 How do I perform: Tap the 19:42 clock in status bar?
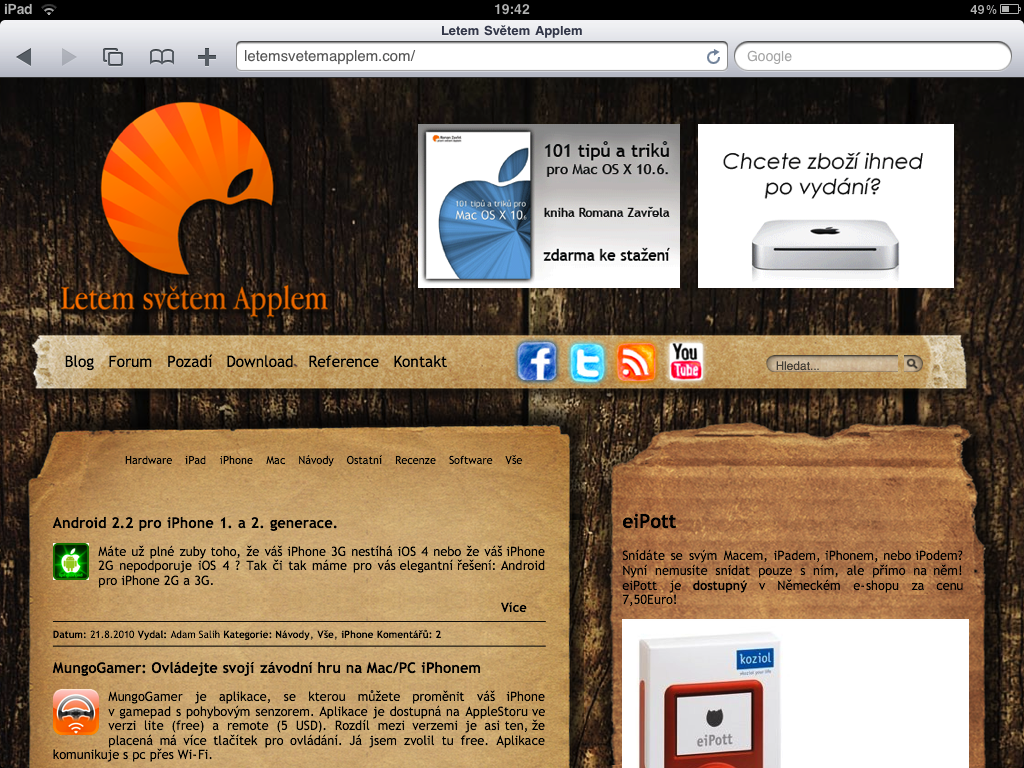pyautogui.click(x=512, y=9)
